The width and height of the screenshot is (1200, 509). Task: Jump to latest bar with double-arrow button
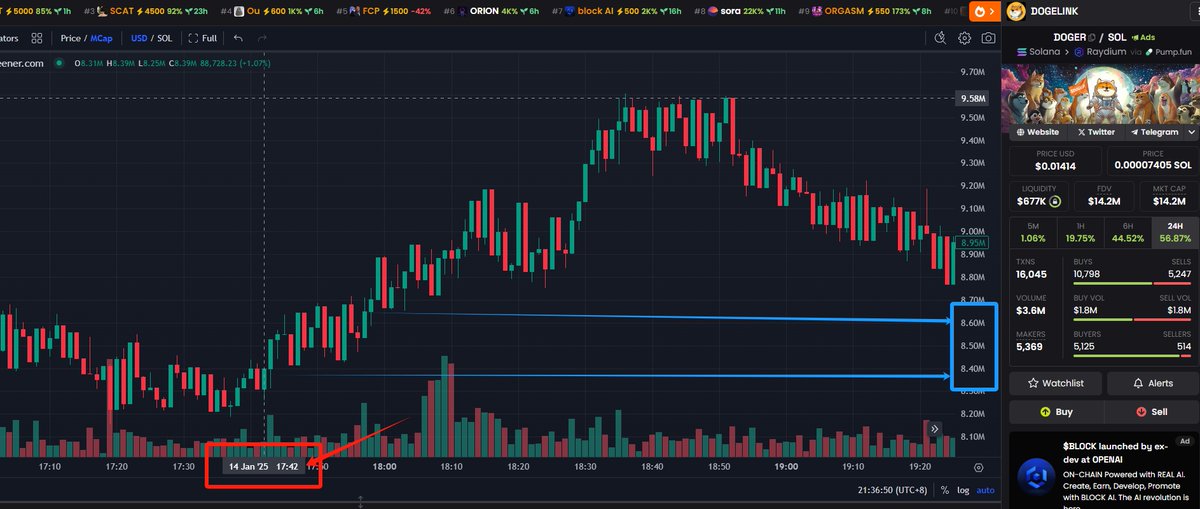coord(936,429)
